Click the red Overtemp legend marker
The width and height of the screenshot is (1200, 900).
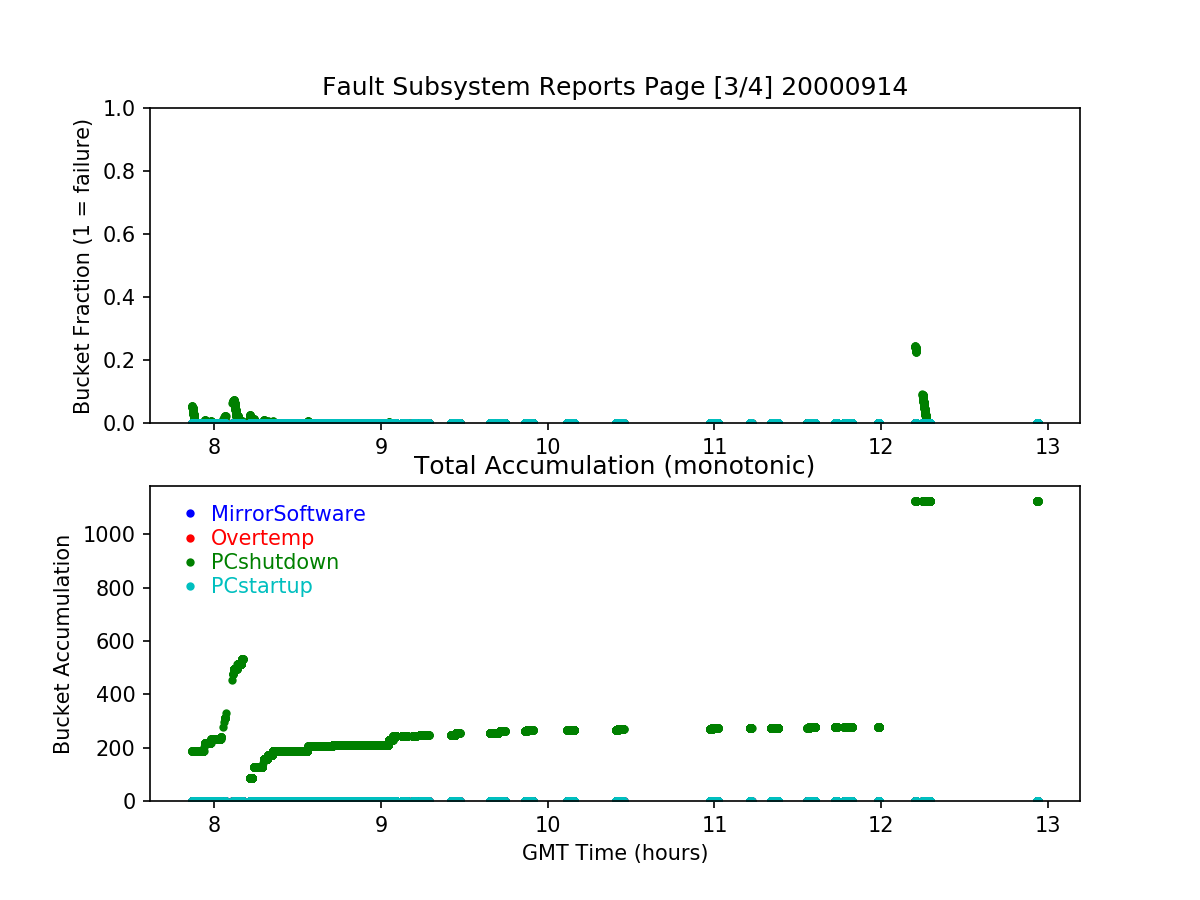pyautogui.click(x=190, y=538)
